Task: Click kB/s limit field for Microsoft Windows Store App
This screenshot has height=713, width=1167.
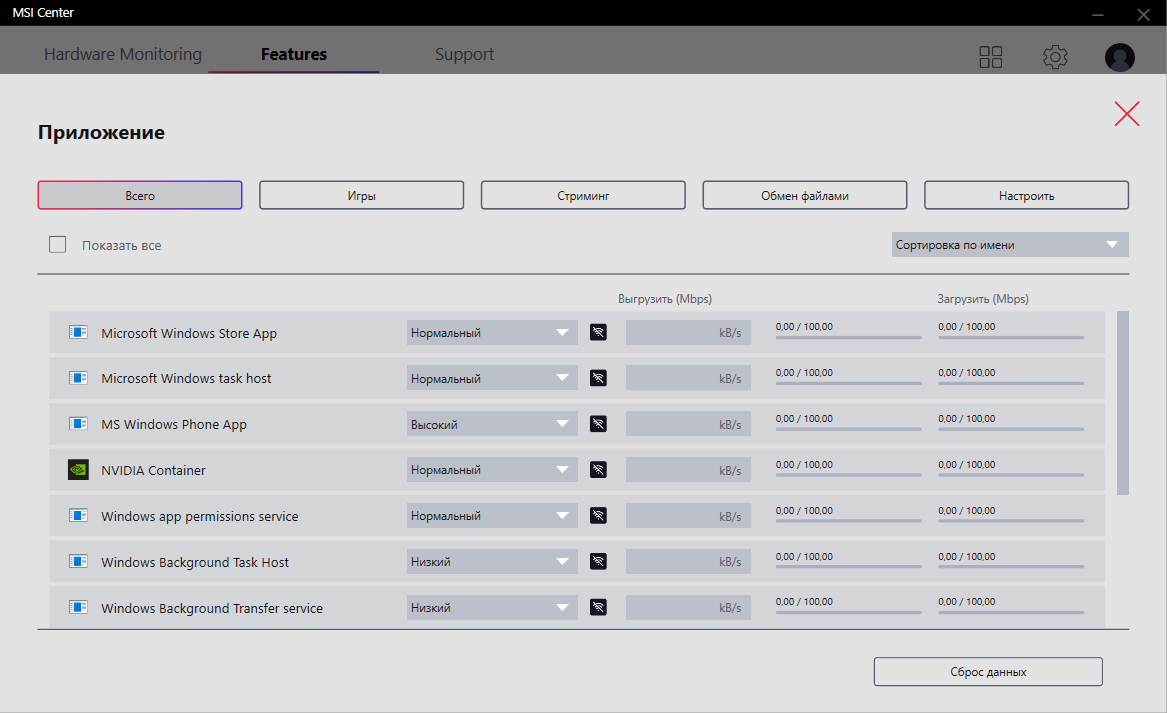Action: (688, 333)
